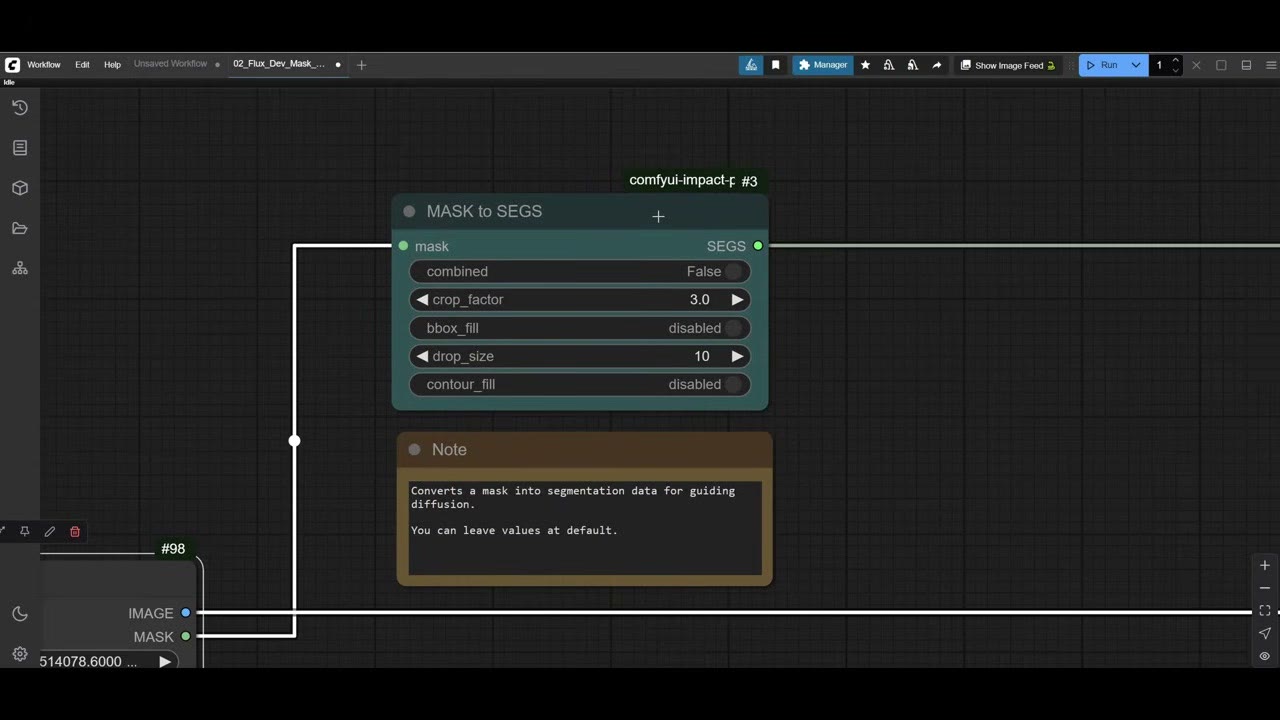Open the queue history sidebar panel

coord(20,108)
